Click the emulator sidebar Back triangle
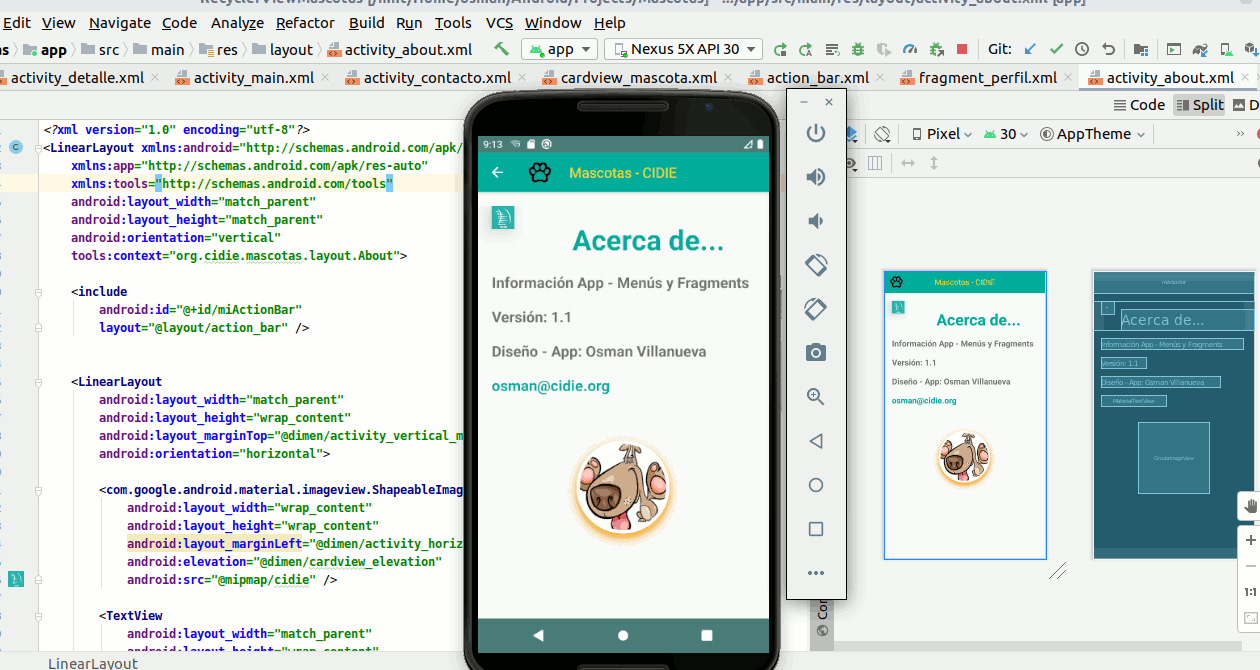The width and height of the screenshot is (1260, 670). click(816, 441)
